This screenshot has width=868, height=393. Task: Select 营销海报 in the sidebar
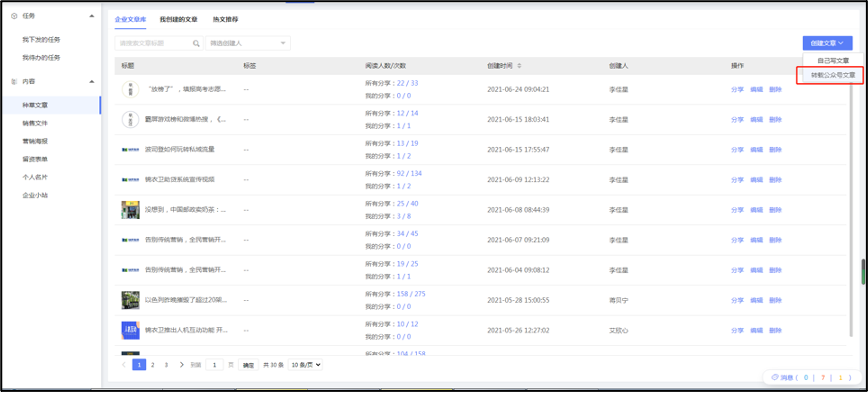coord(35,141)
